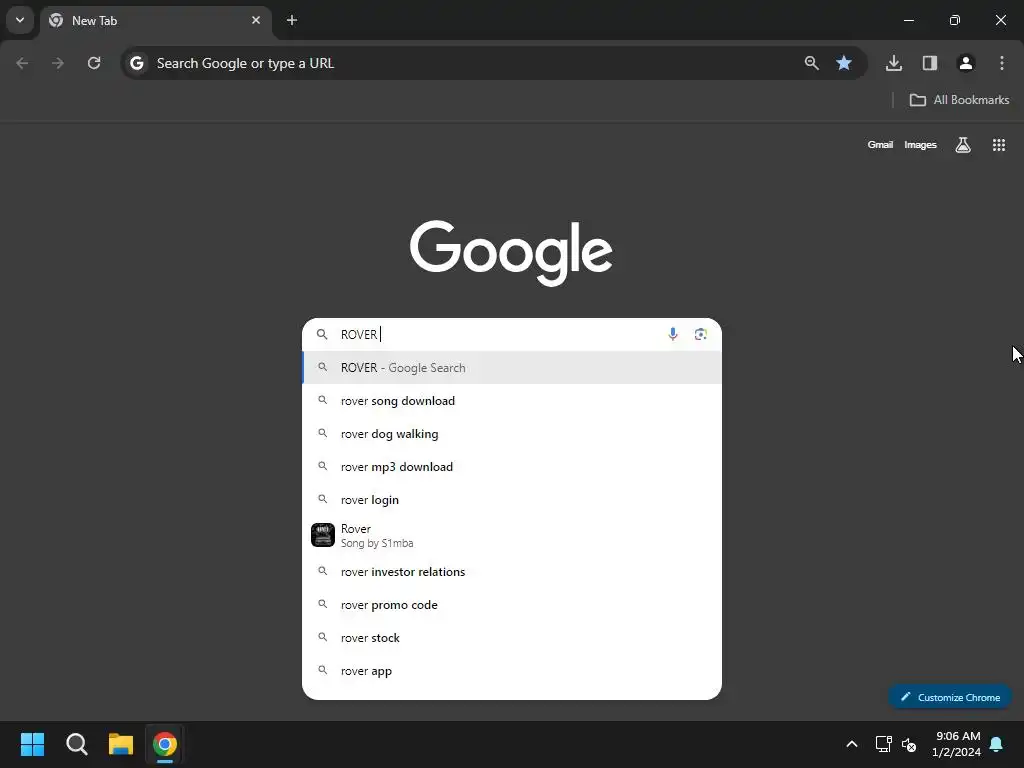Select 'ROVER - Google Search' suggestion

[x=512, y=368]
